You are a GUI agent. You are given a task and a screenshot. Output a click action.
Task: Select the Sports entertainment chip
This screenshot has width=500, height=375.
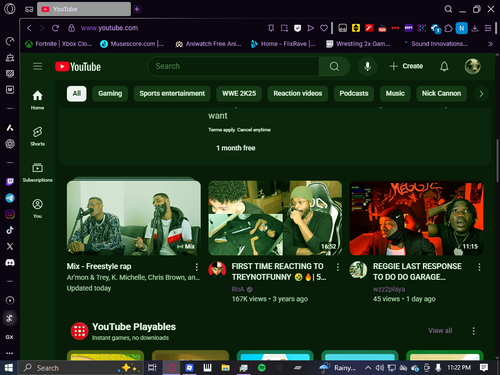pos(172,93)
